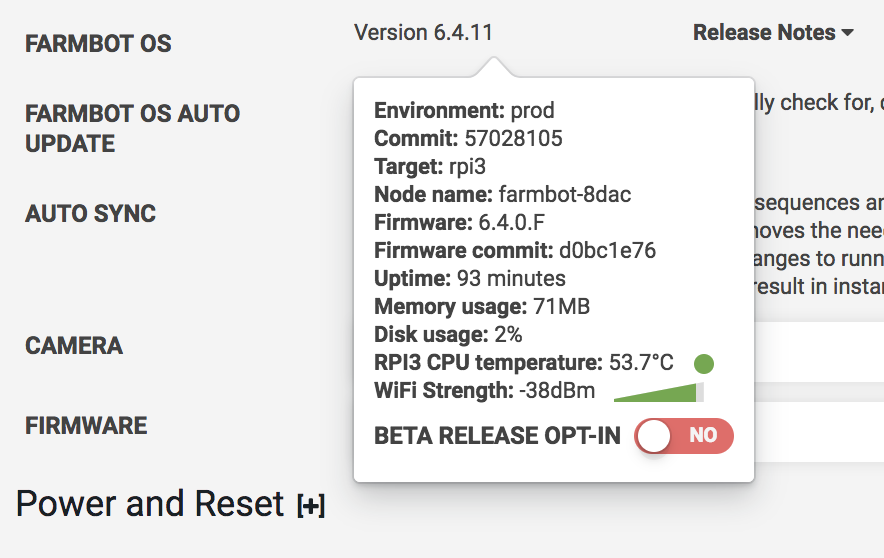884x558 pixels.
Task: Select the FARMBOT OS setting label
Action: [x=98, y=44]
